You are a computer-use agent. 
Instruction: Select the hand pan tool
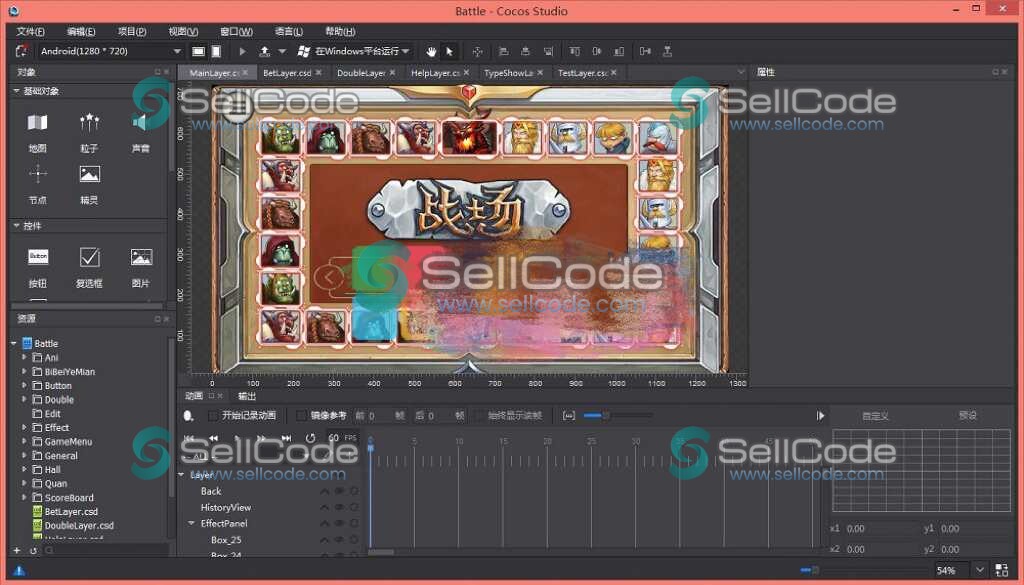point(432,51)
